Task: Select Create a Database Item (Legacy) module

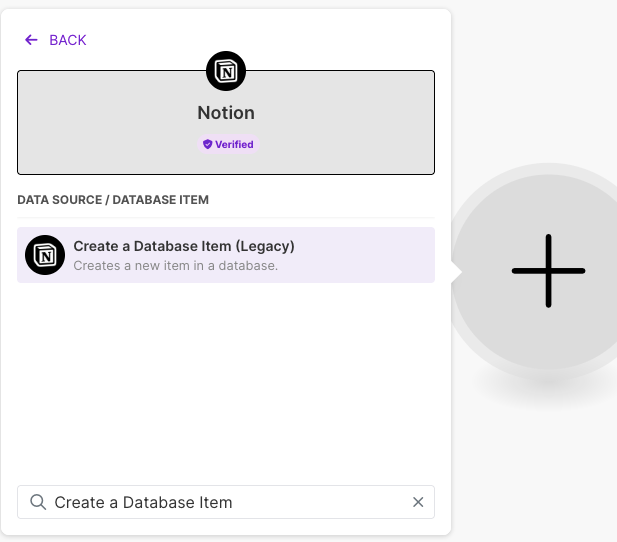Action: click(184, 246)
